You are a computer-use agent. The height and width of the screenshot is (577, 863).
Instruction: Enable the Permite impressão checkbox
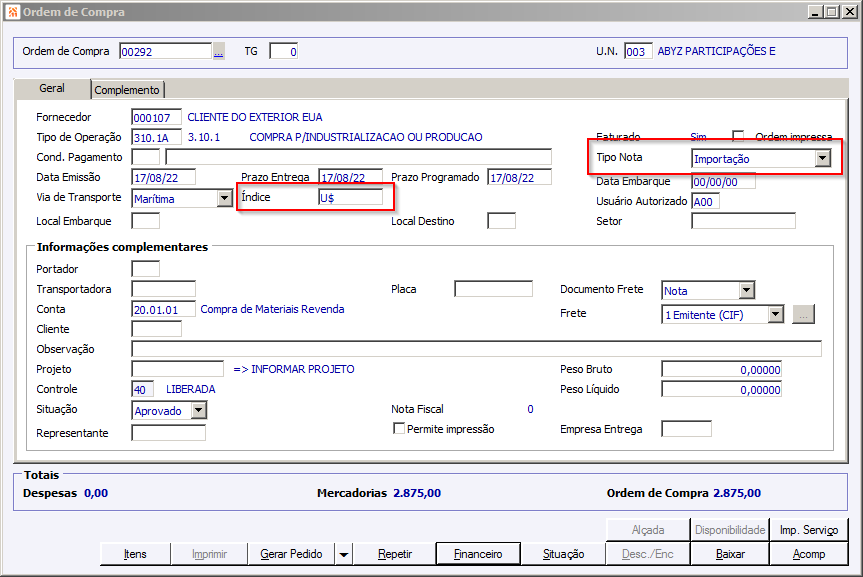pos(399,428)
